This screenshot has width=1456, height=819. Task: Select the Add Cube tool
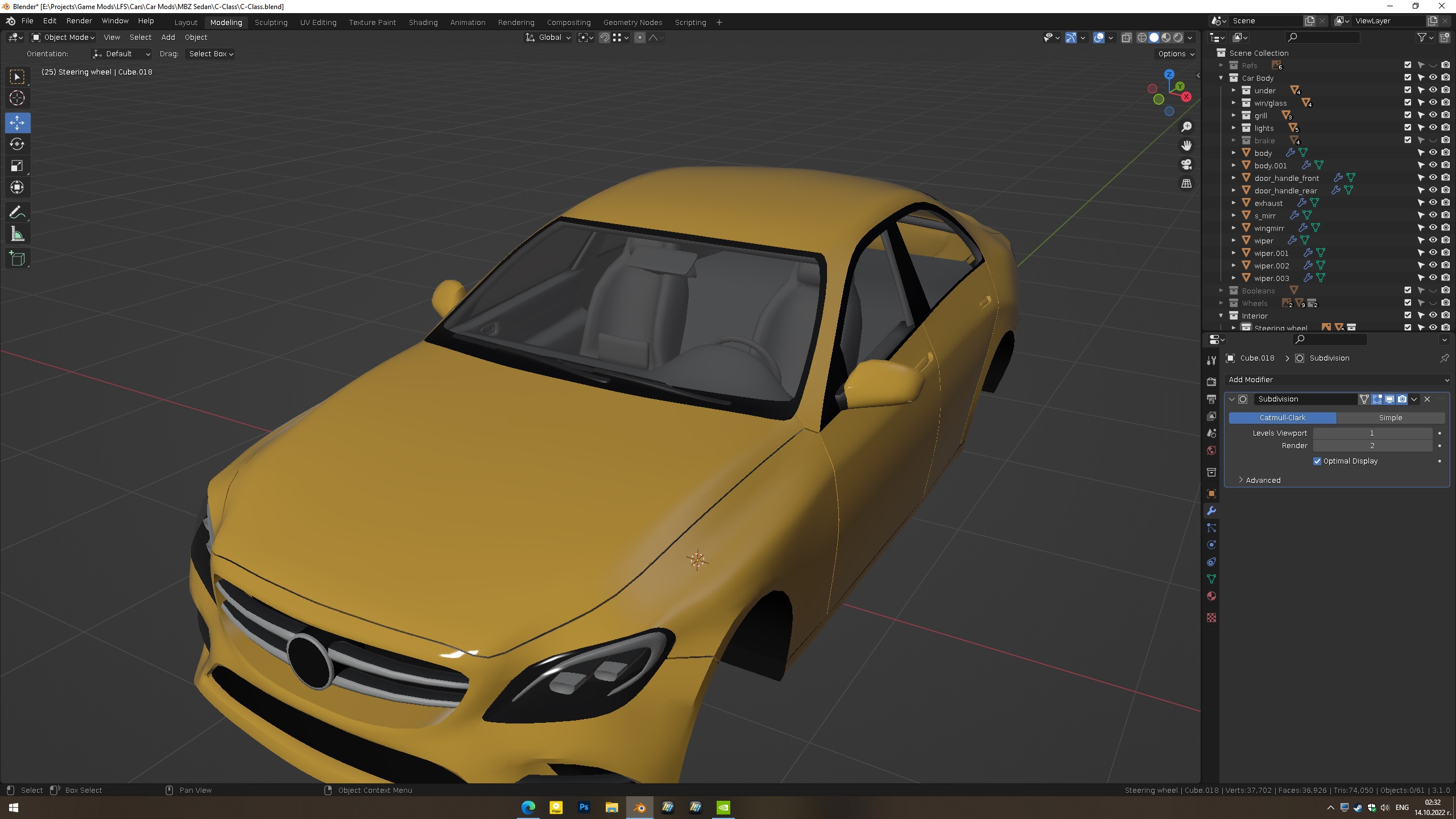pos(17,259)
